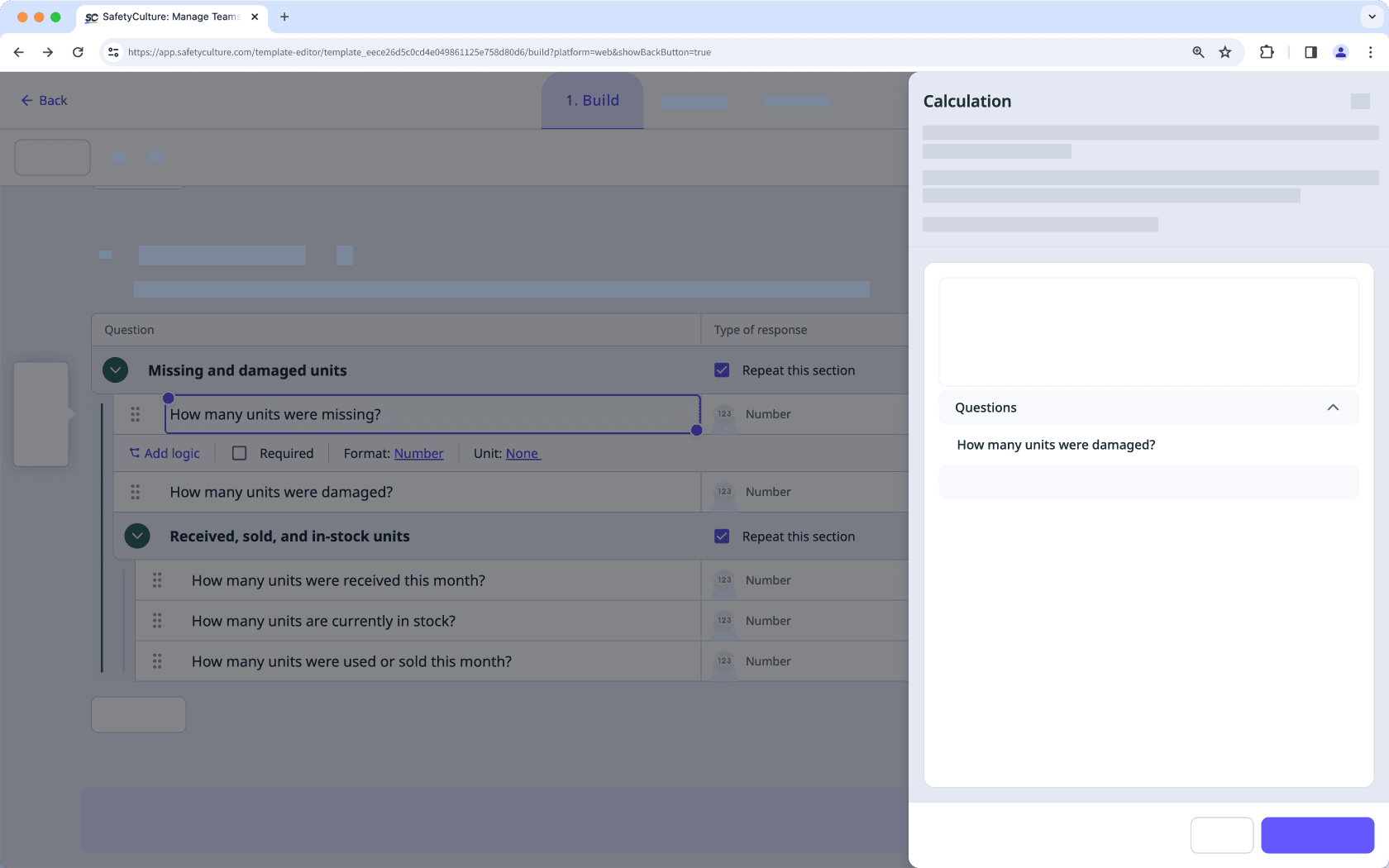Set Unit by clicking None link
The height and width of the screenshot is (868, 1389).
click(523, 453)
